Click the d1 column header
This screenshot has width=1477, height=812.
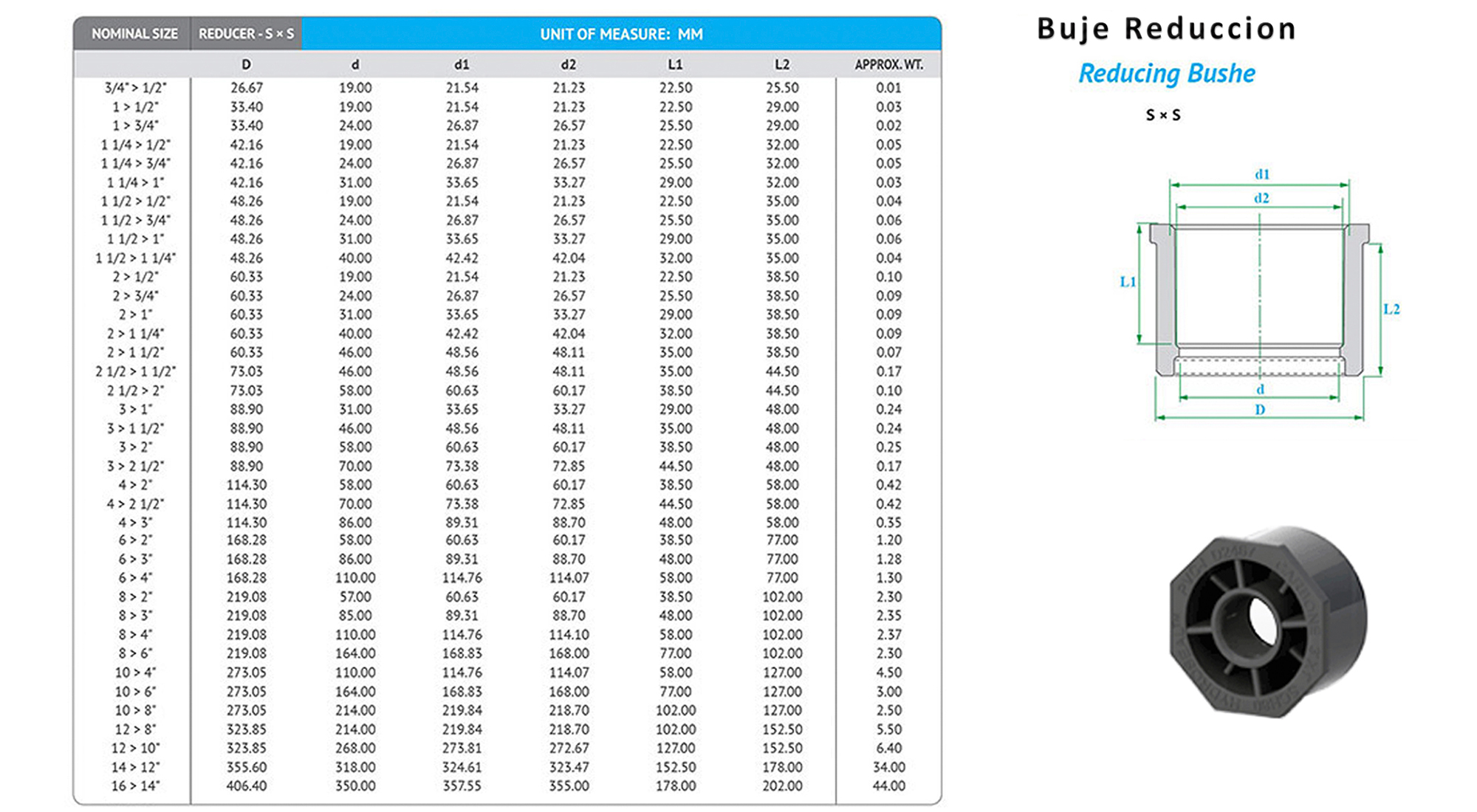click(x=462, y=65)
